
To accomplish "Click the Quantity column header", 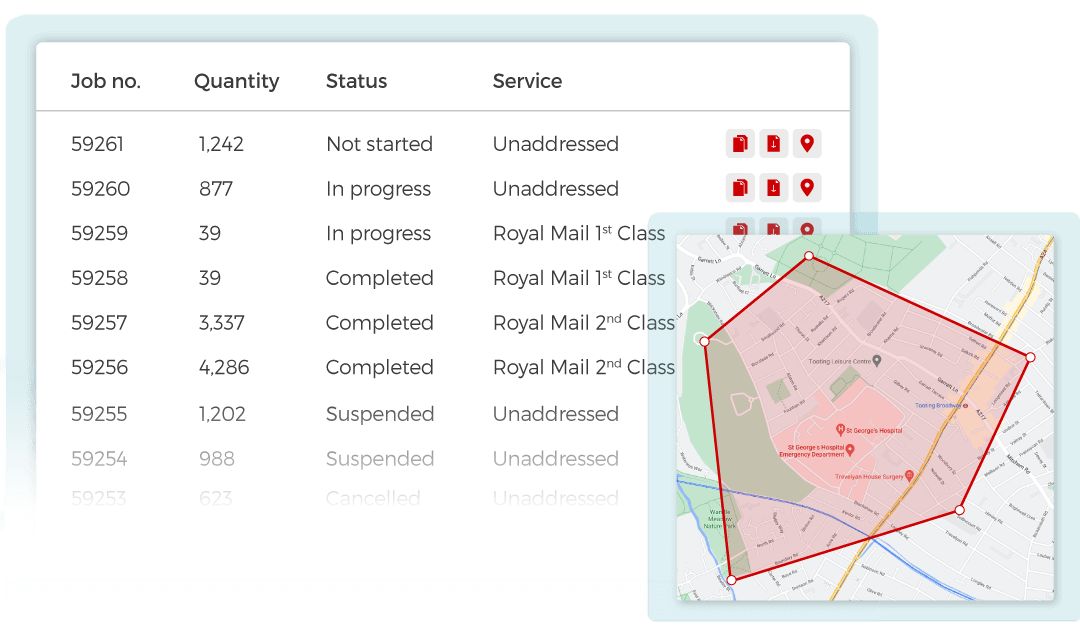I will tap(236, 82).
